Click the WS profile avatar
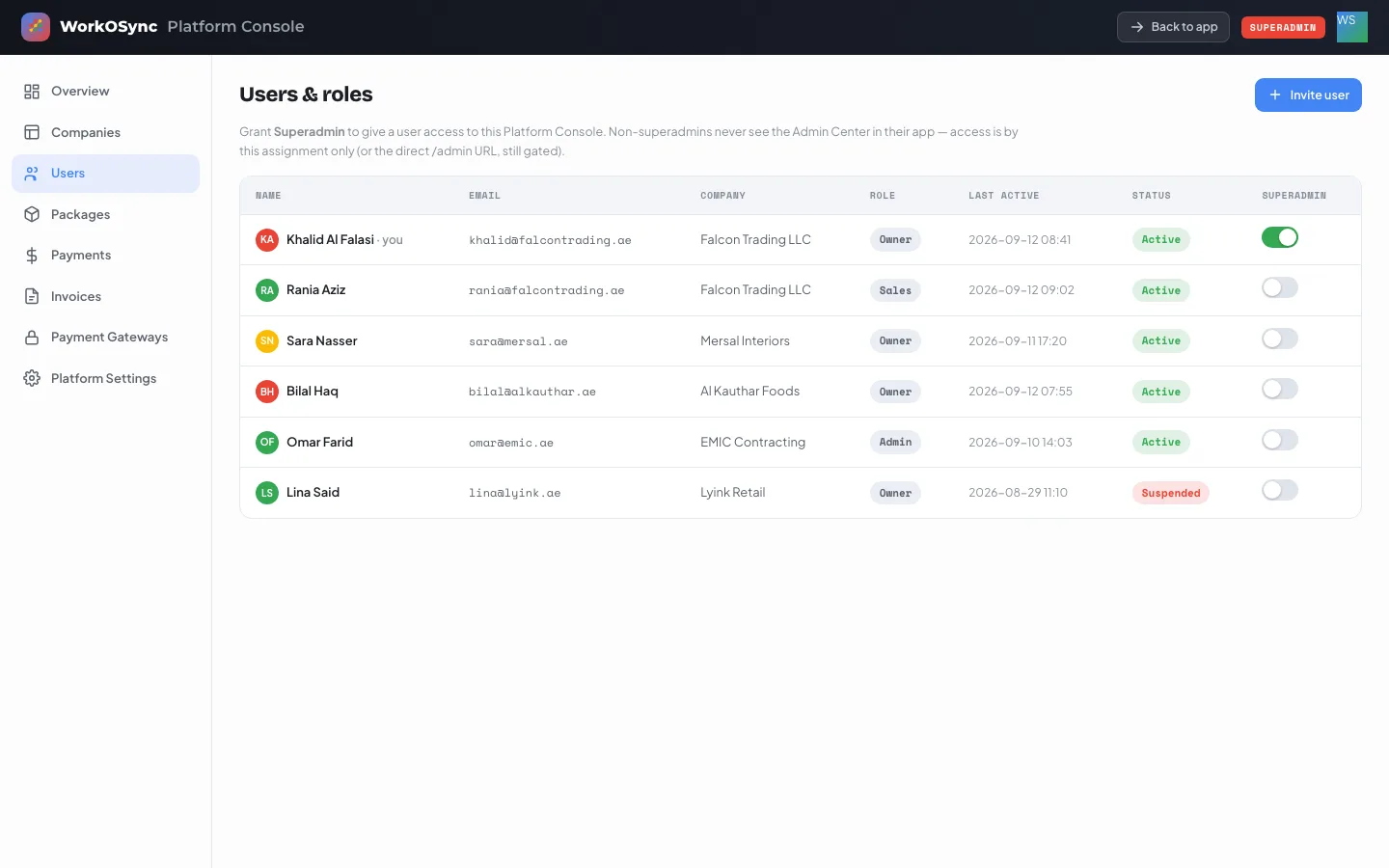The width and height of the screenshot is (1389, 868). [x=1352, y=27]
